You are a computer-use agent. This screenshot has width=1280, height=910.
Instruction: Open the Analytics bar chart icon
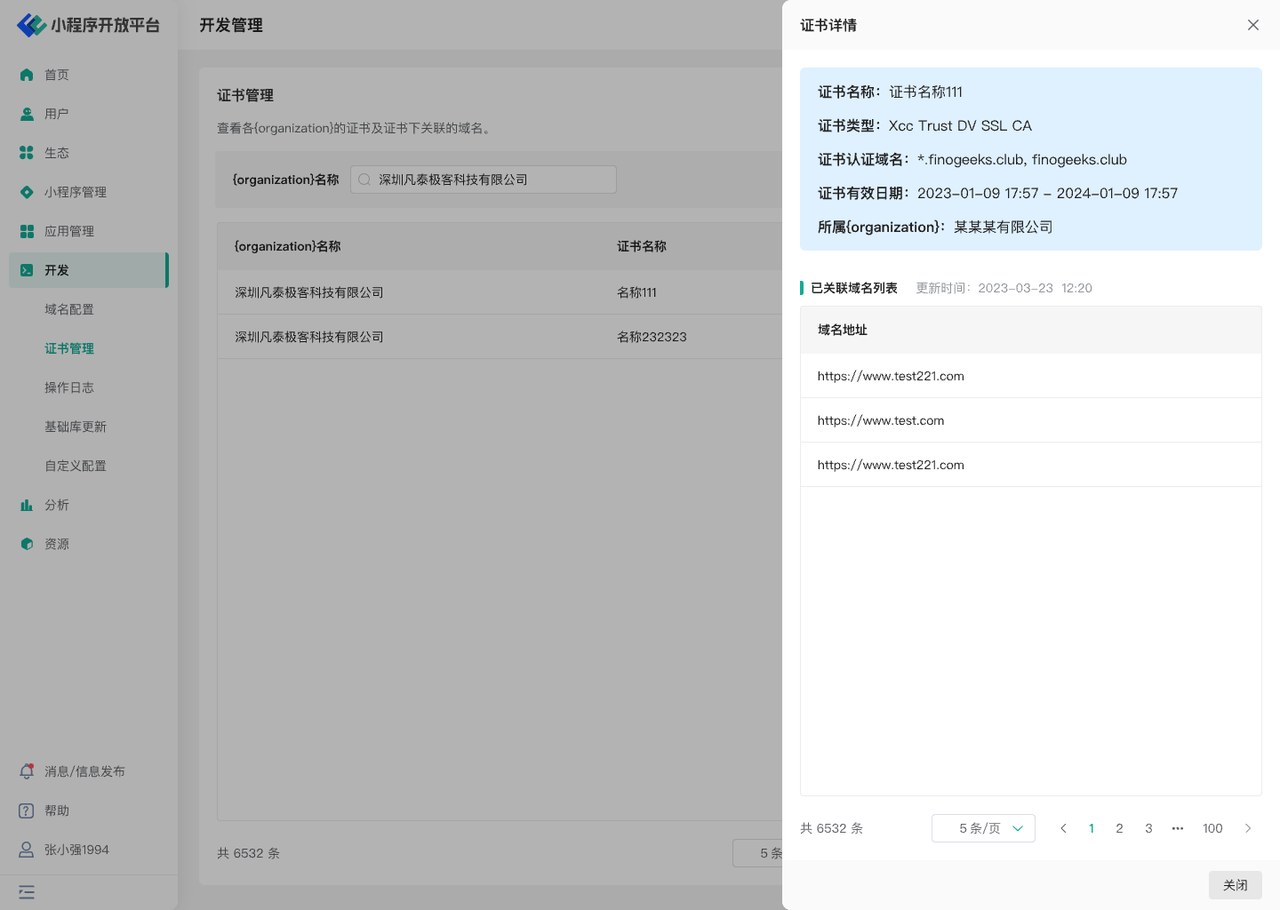tap(27, 505)
